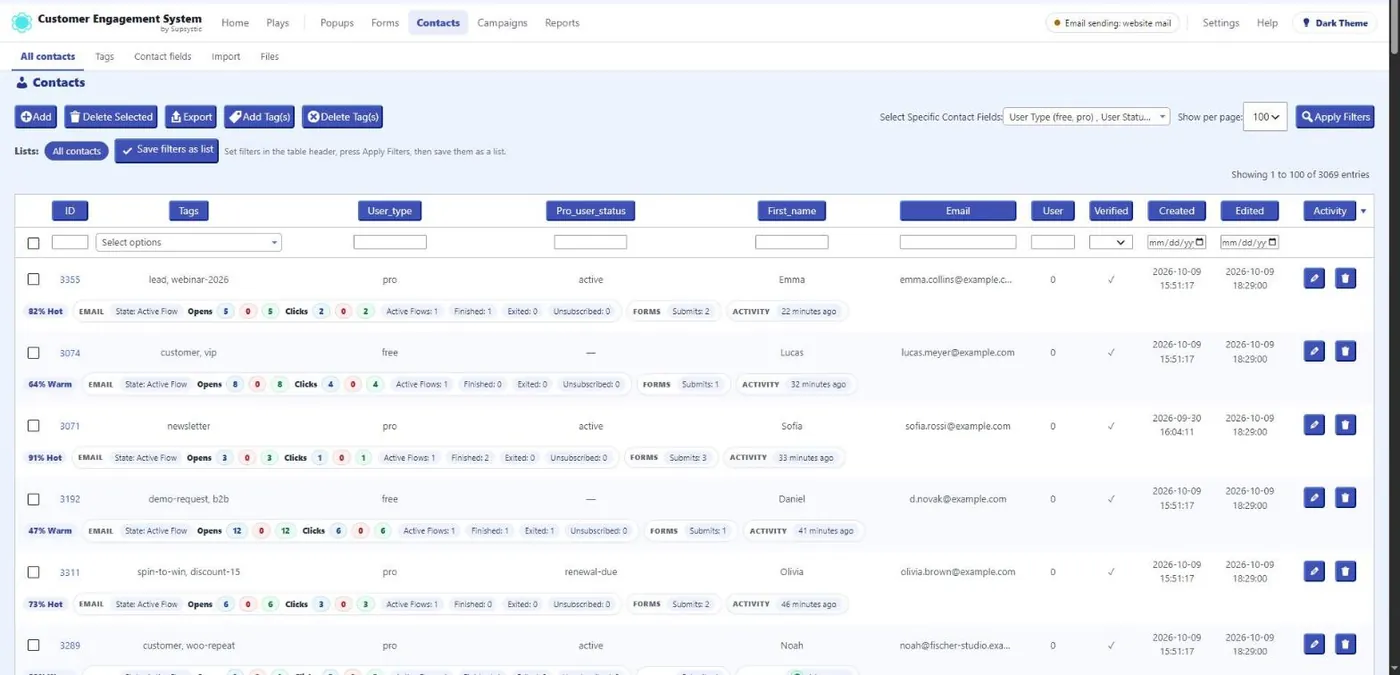Open the Plays menu

point(278,23)
